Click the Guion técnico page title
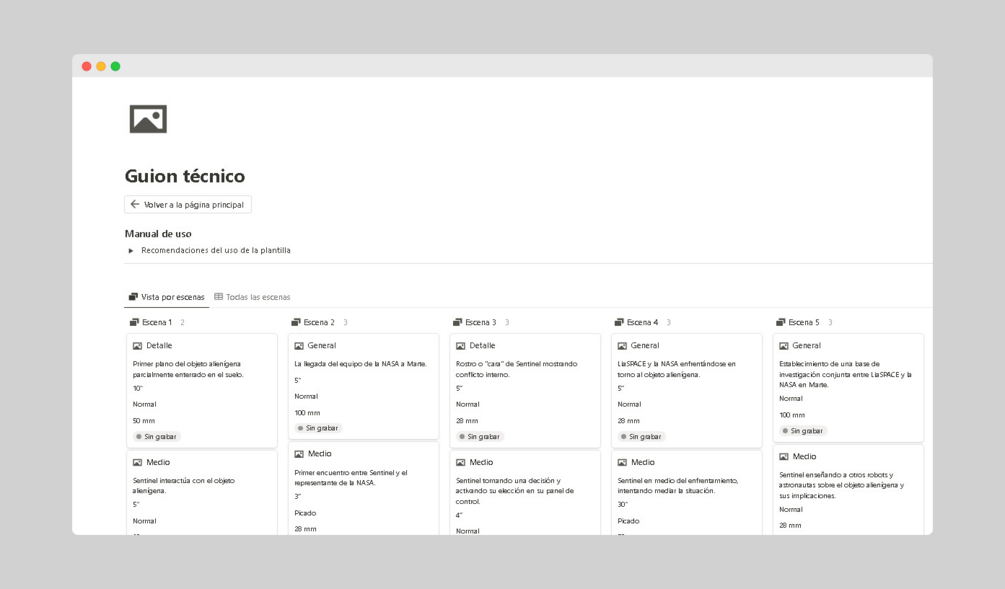Viewport: 1005px width, 589px height. [185, 176]
